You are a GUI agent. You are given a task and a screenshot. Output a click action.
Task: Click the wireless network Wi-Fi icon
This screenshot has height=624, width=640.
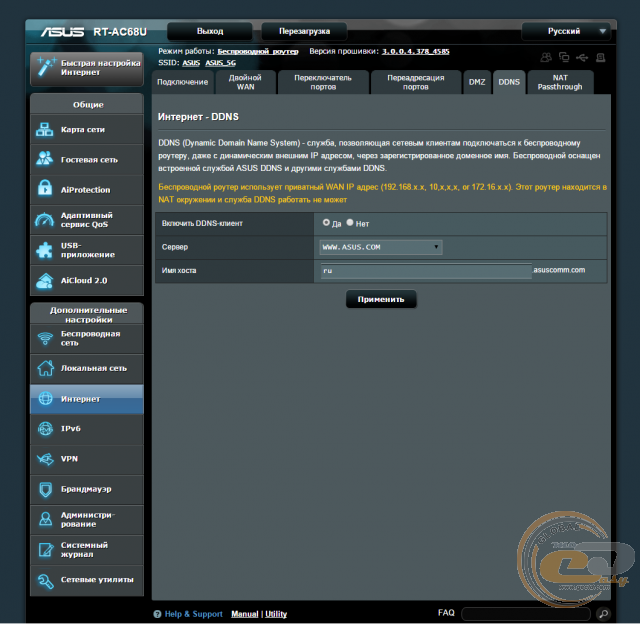(x=45, y=338)
